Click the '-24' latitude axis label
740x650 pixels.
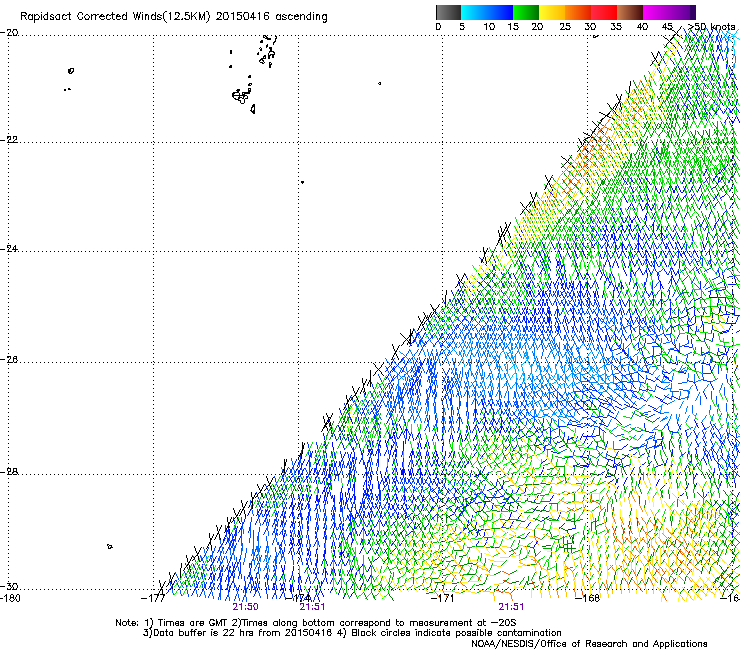9,249
